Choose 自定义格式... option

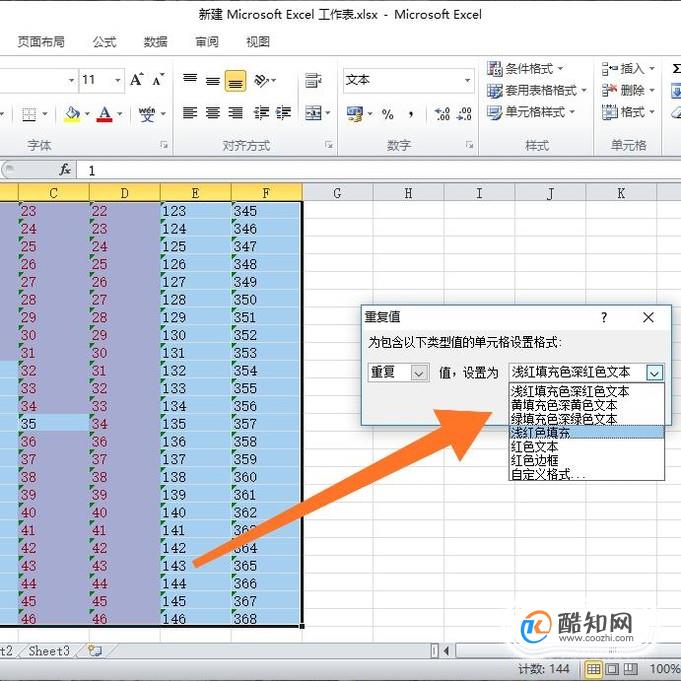(586, 474)
